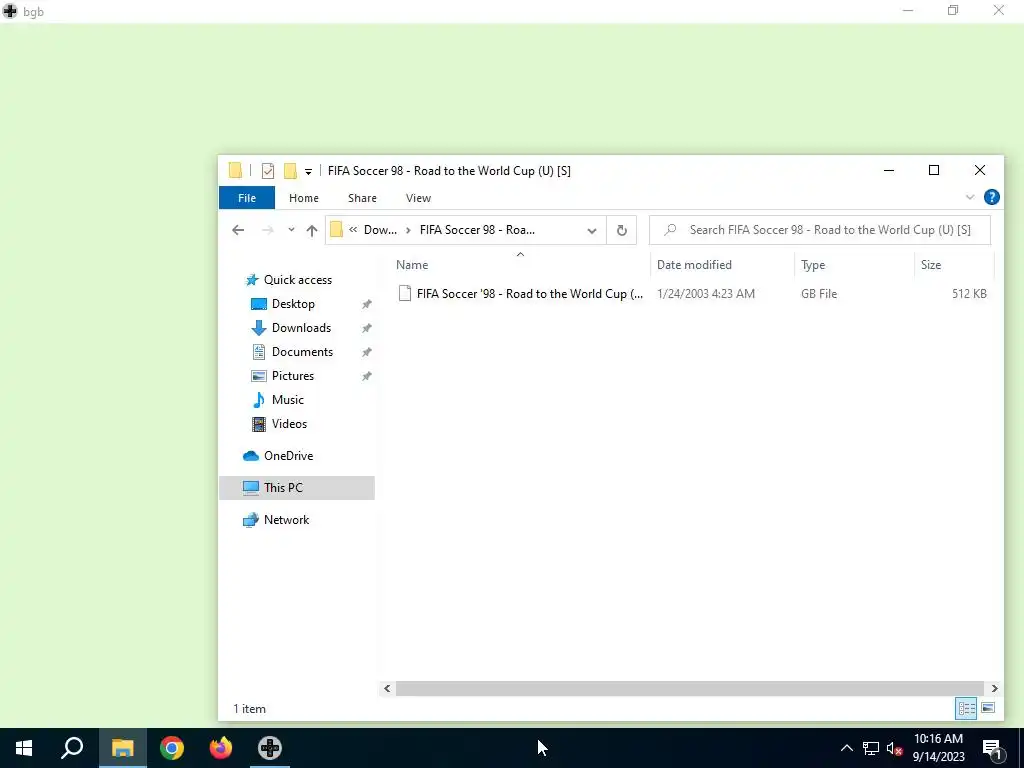Open taskbar Search magnifier

(x=72, y=748)
